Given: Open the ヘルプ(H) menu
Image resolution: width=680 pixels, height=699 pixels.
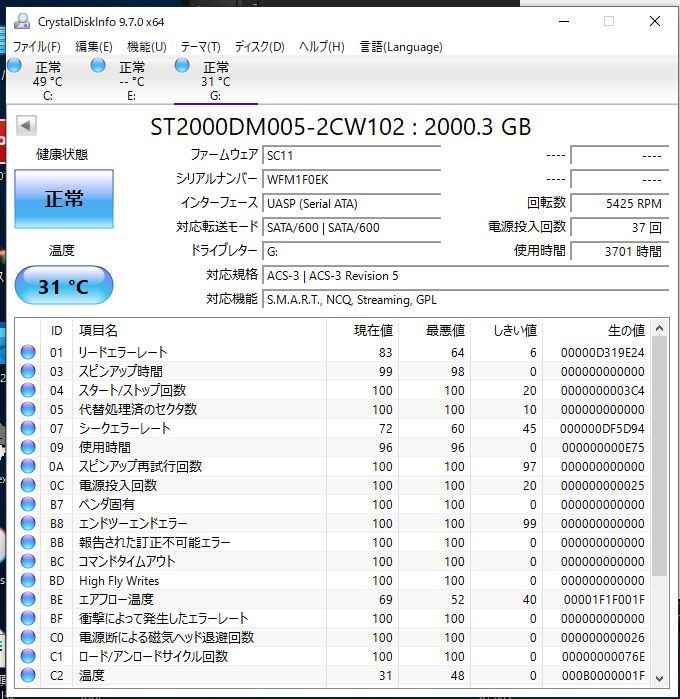Looking at the screenshot, I should pyautogui.click(x=321, y=47).
